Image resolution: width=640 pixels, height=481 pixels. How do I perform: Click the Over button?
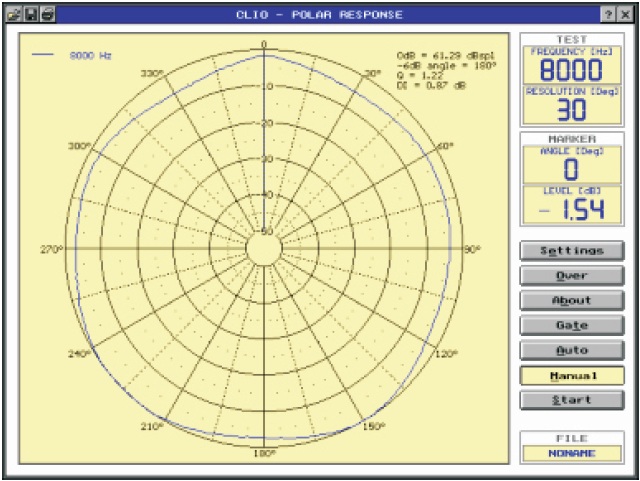(572, 276)
